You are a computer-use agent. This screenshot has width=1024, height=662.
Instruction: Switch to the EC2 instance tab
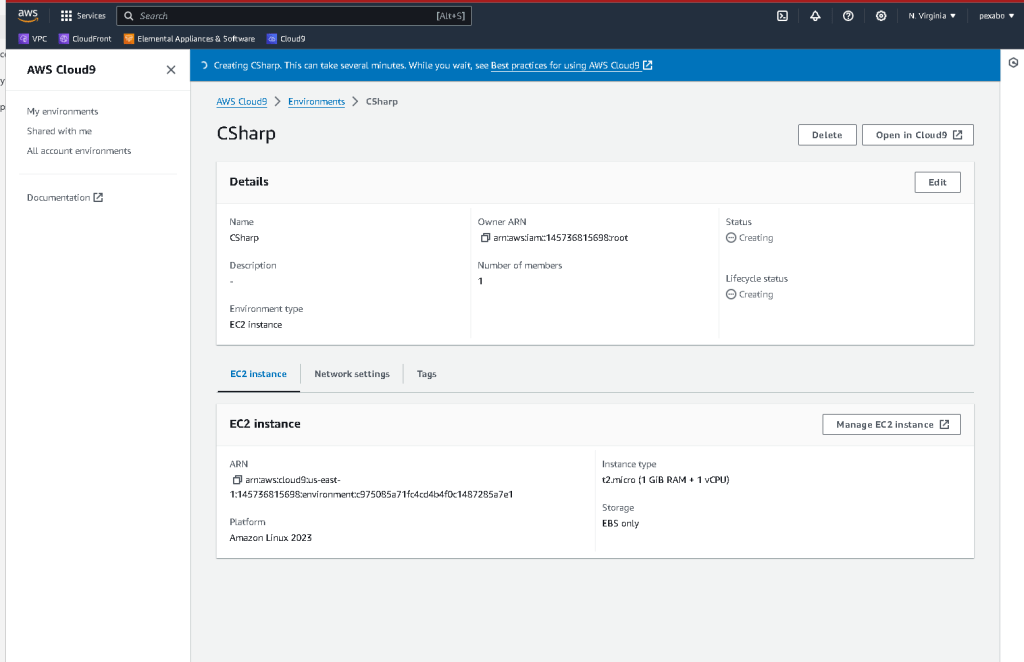click(x=259, y=374)
